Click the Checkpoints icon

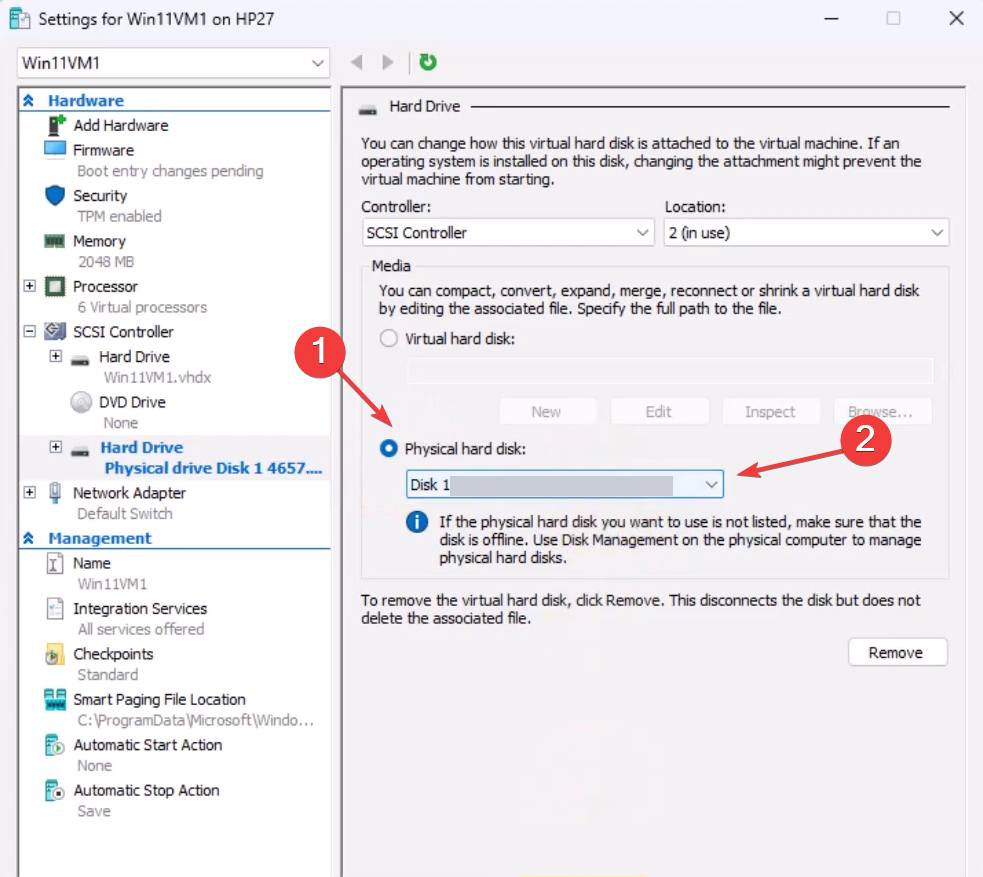pos(55,654)
